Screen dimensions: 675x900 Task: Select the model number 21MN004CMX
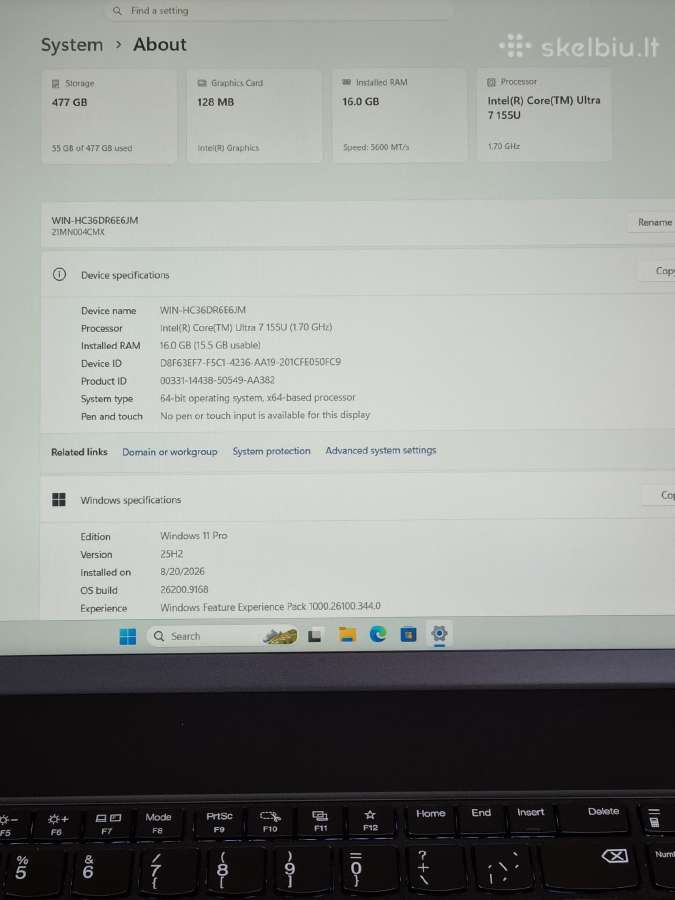pyautogui.click(x=77, y=232)
